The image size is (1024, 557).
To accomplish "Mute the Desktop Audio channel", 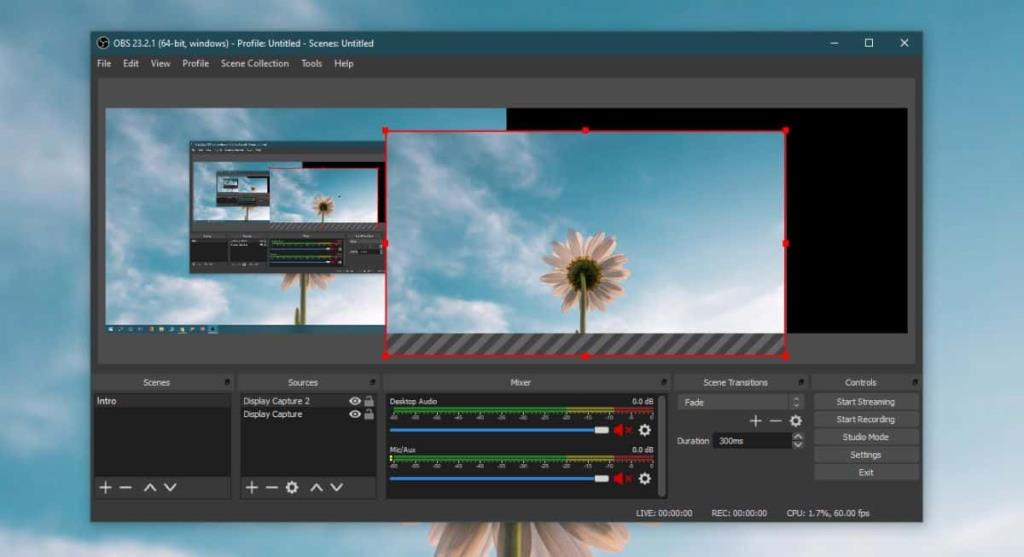I will [x=622, y=430].
